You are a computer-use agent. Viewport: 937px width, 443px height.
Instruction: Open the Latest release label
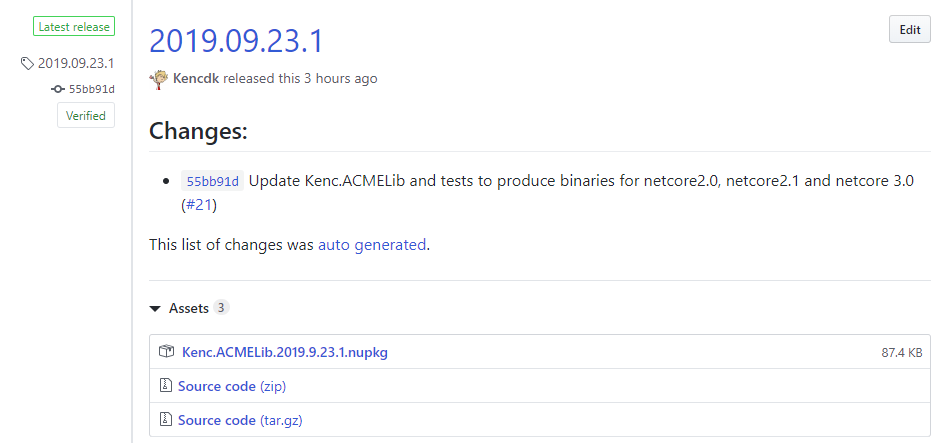74,26
